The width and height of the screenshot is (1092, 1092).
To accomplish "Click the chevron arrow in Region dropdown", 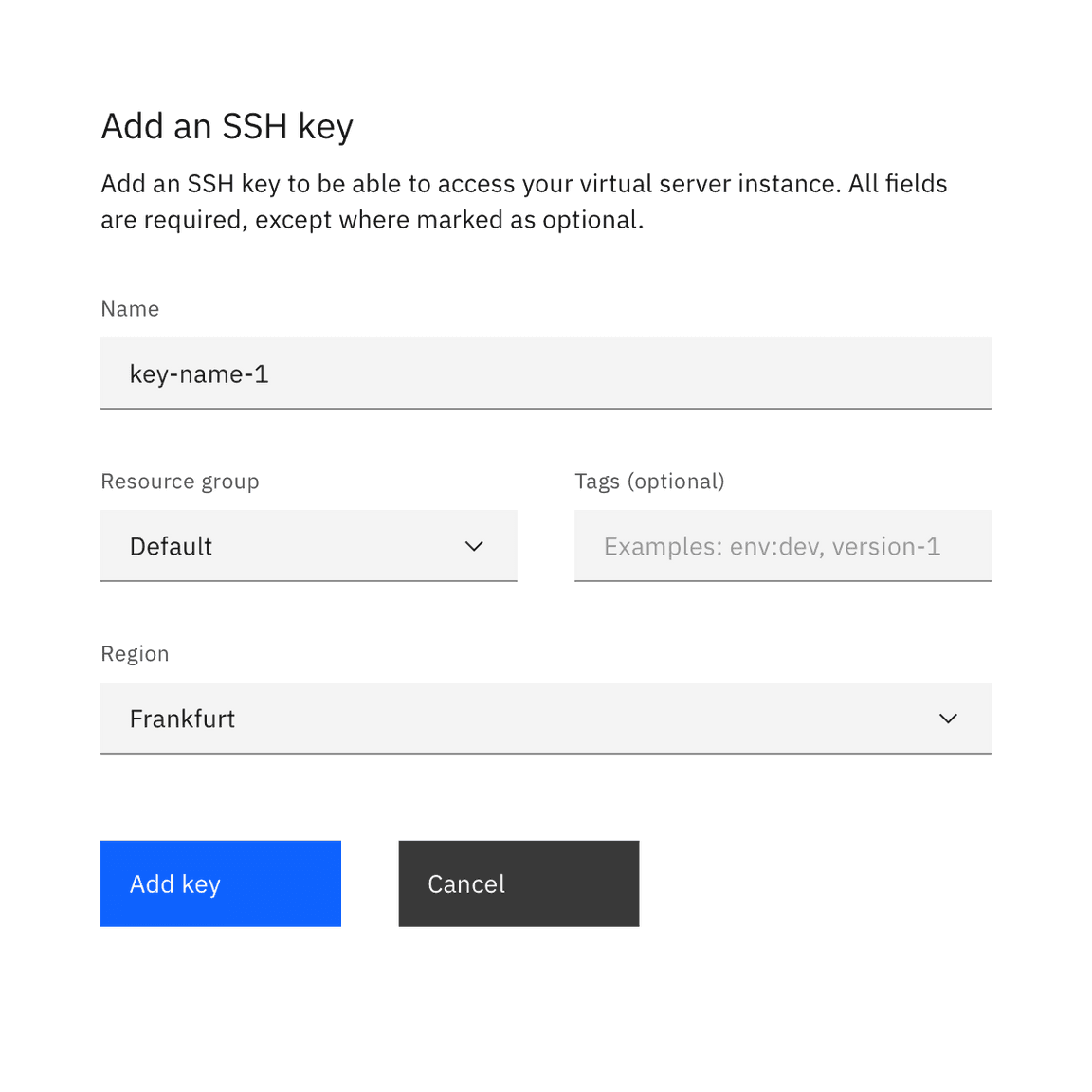I will (x=949, y=718).
